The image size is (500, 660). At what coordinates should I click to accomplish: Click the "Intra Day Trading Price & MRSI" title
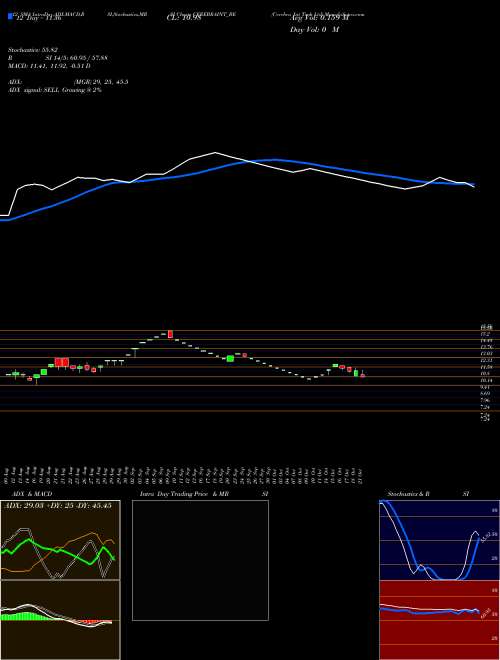(204, 494)
